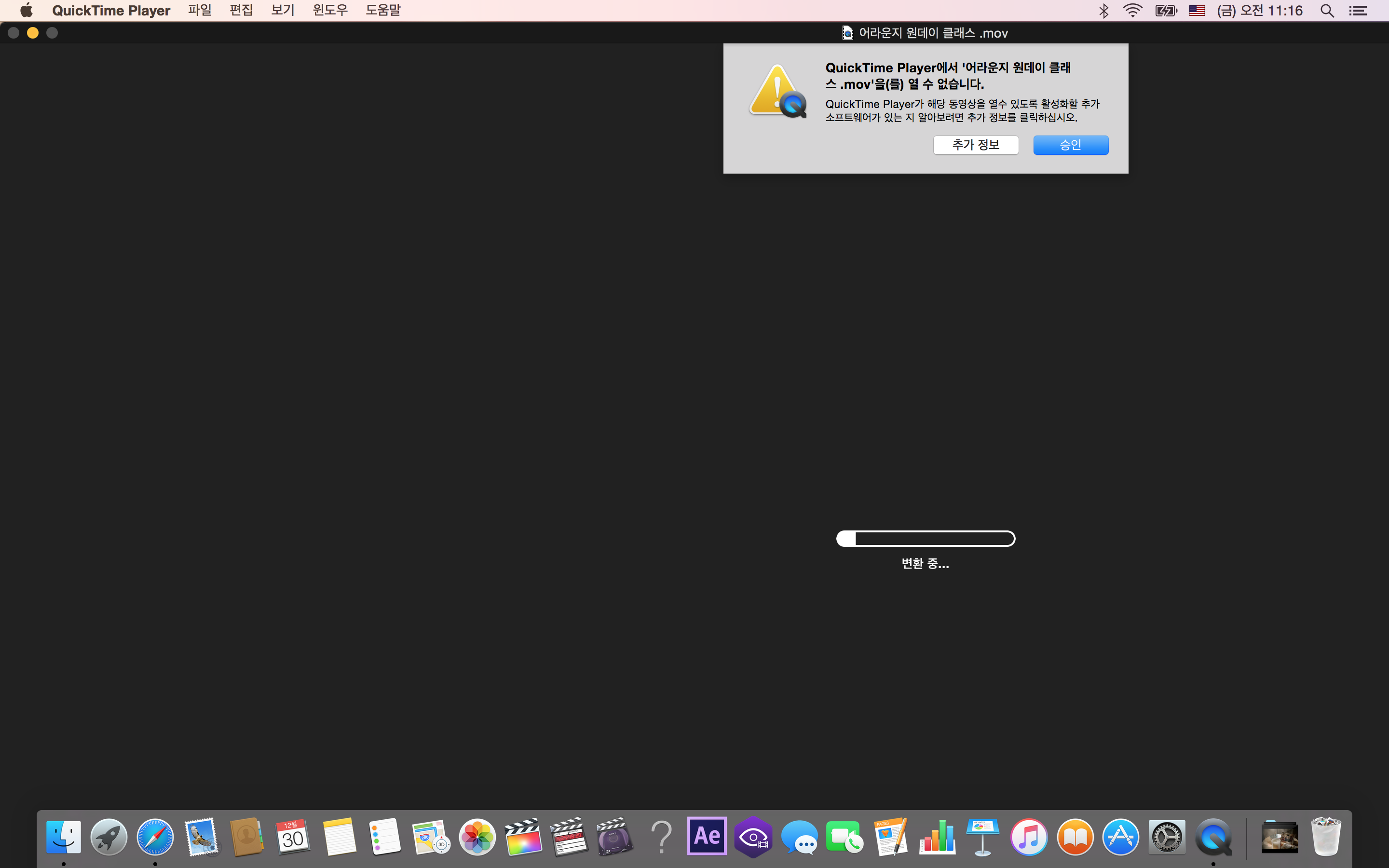Open the 편집 menu
This screenshot has height=868, width=1389.
pos(241,10)
